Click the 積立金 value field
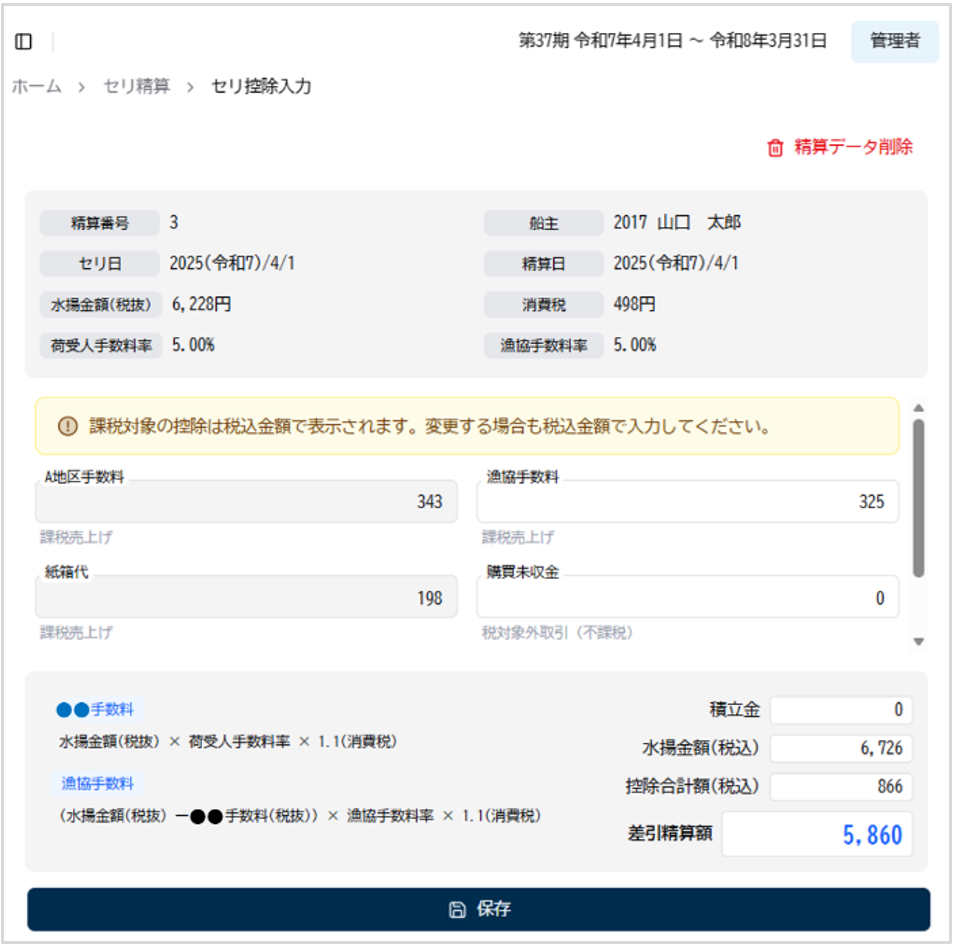The image size is (953, 944). tap(841, 710)
